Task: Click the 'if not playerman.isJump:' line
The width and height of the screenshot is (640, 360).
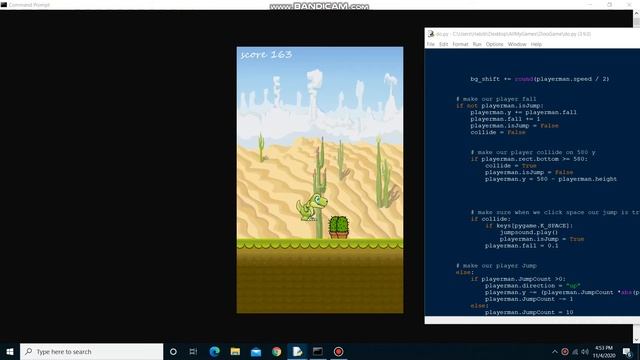Action: coord(500,106)
